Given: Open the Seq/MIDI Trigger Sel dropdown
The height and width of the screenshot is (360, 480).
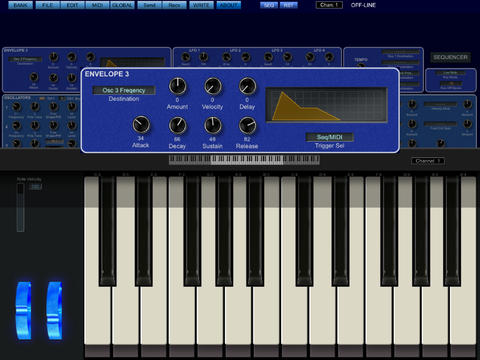Looking at the screenshot, I should click(329, 137).
